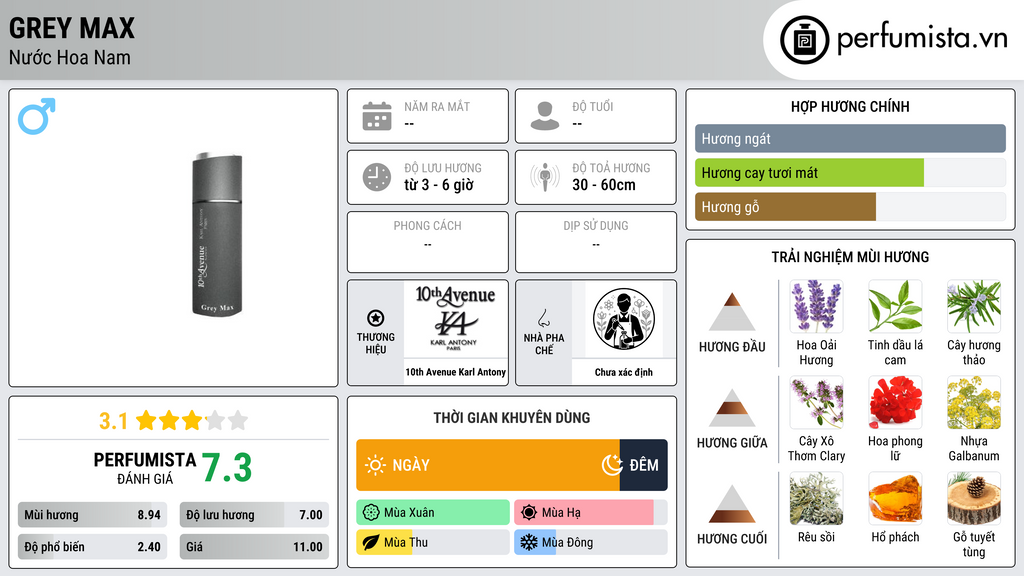Click the sun icon next to Ngày

375,465
